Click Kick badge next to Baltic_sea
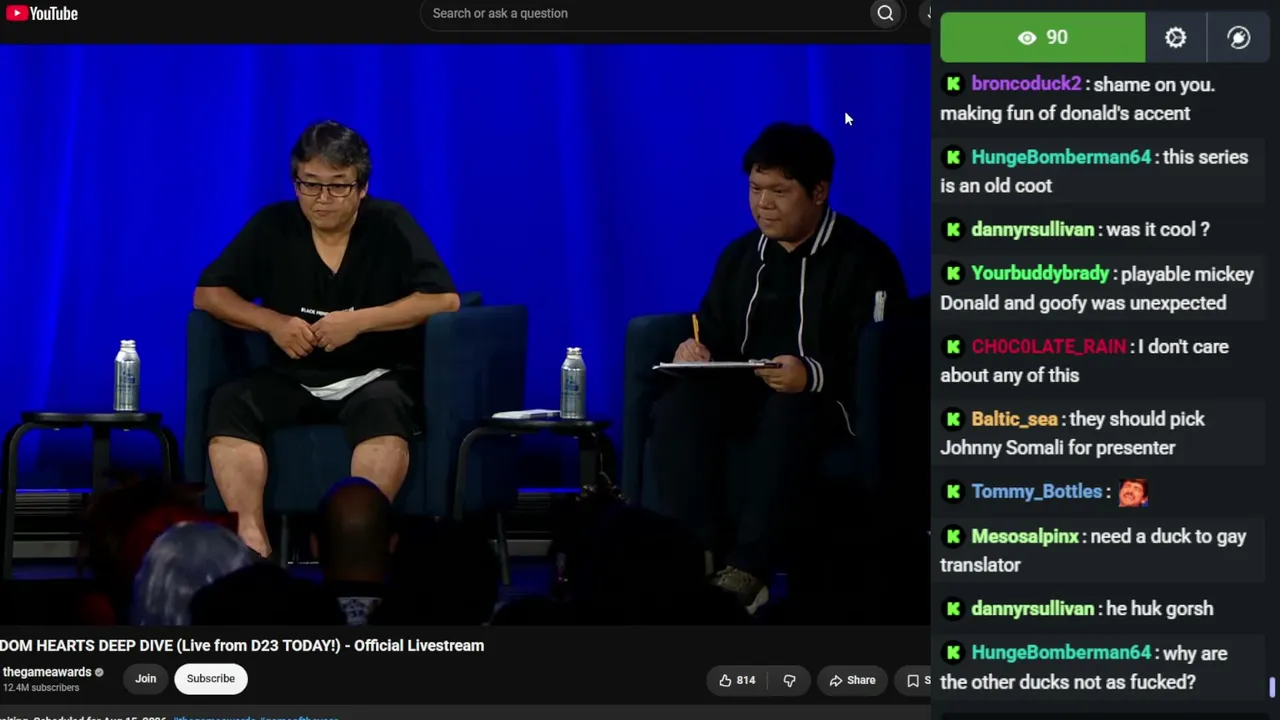 coord(953,419)
